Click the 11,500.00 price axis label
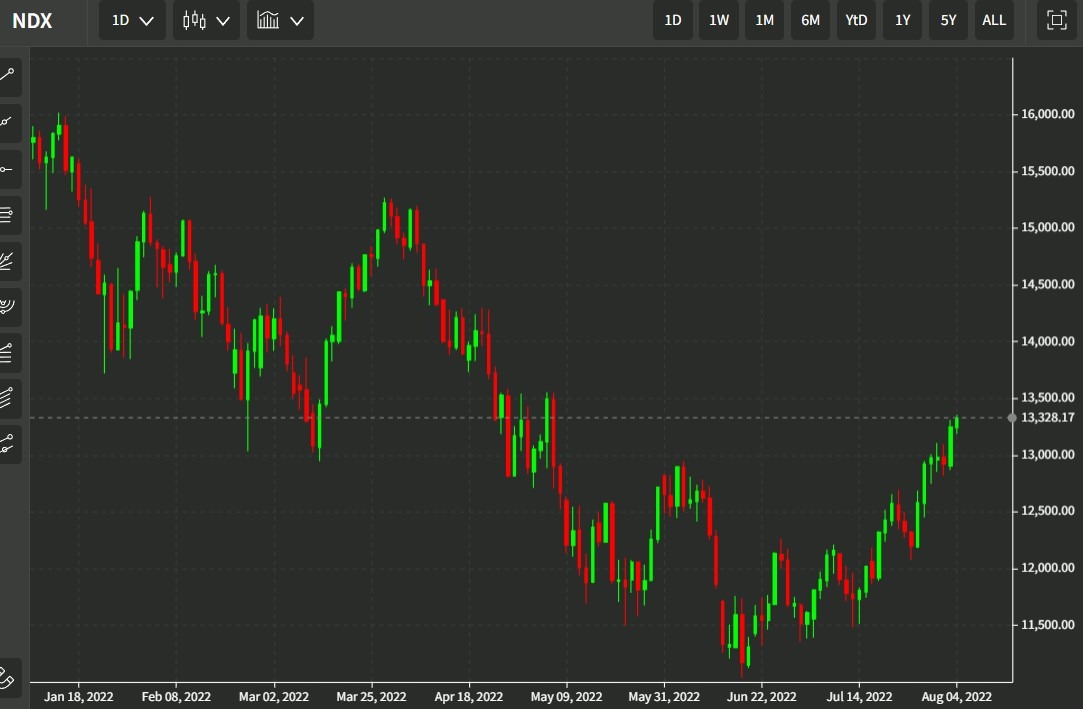Viewport: 1083px width, 709px height. [1048, 625]
